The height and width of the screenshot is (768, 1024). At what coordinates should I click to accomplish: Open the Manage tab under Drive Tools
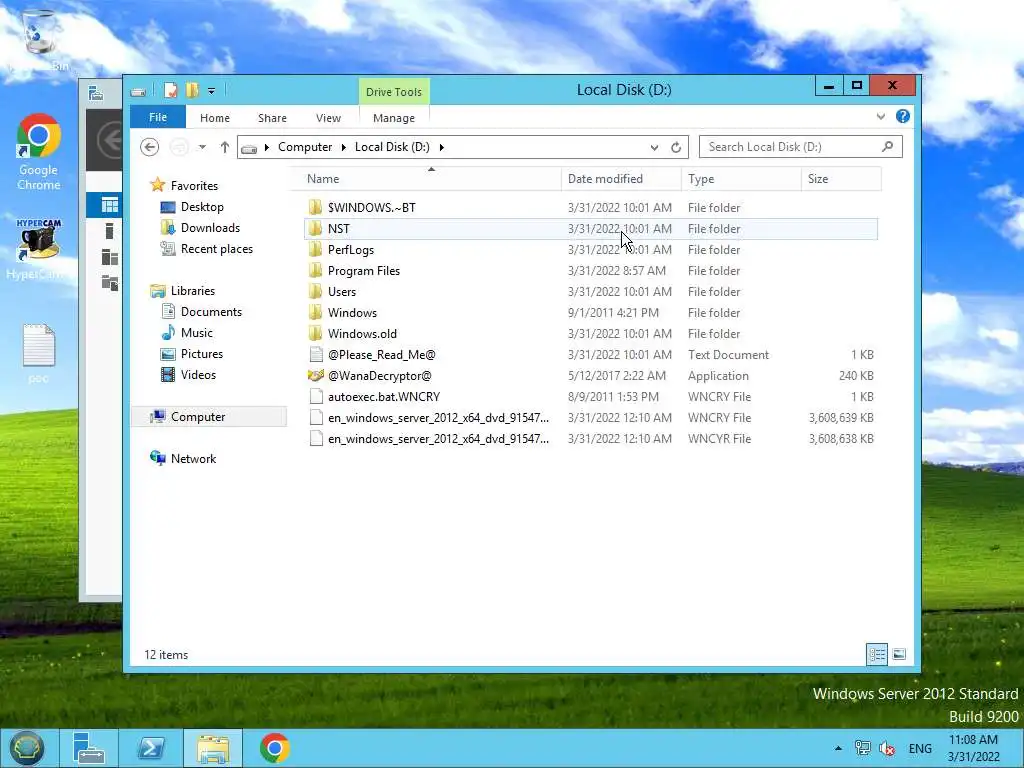tap(394, 118)
